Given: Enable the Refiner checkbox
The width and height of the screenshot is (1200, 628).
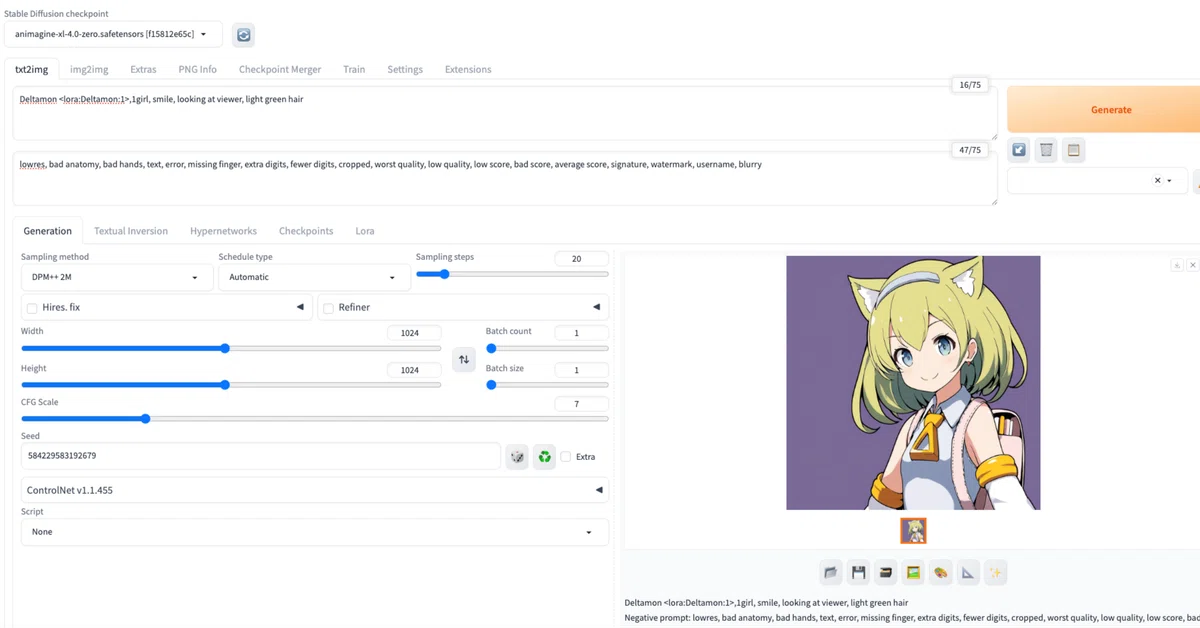Looking at the screenshot, I should (x=328, y=308).
